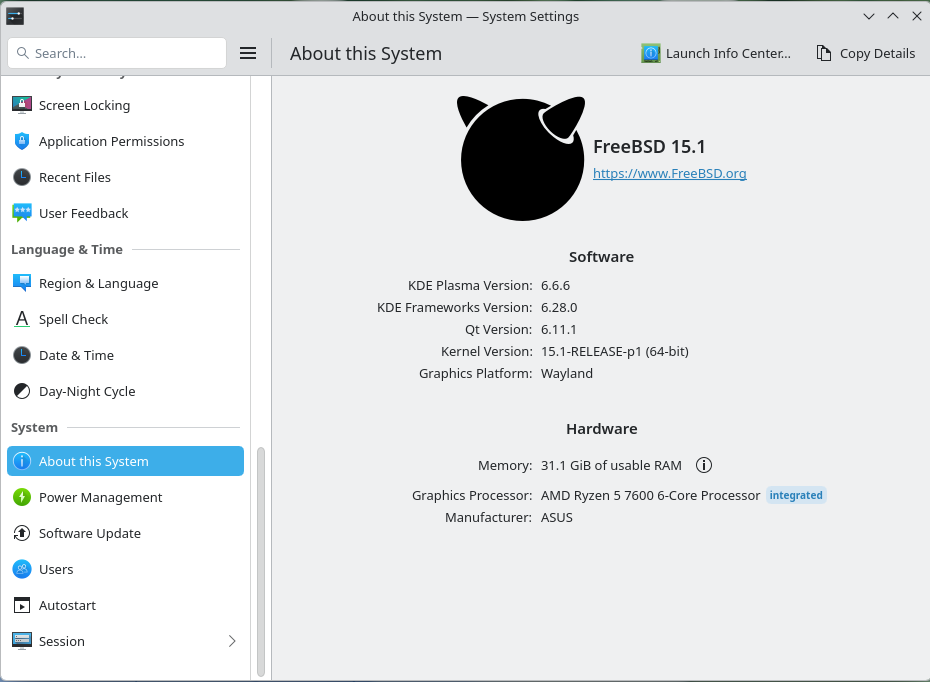Click the Day-Night Cycle half-moon icon
930x682 pixels.
click(x=22, y=391)
